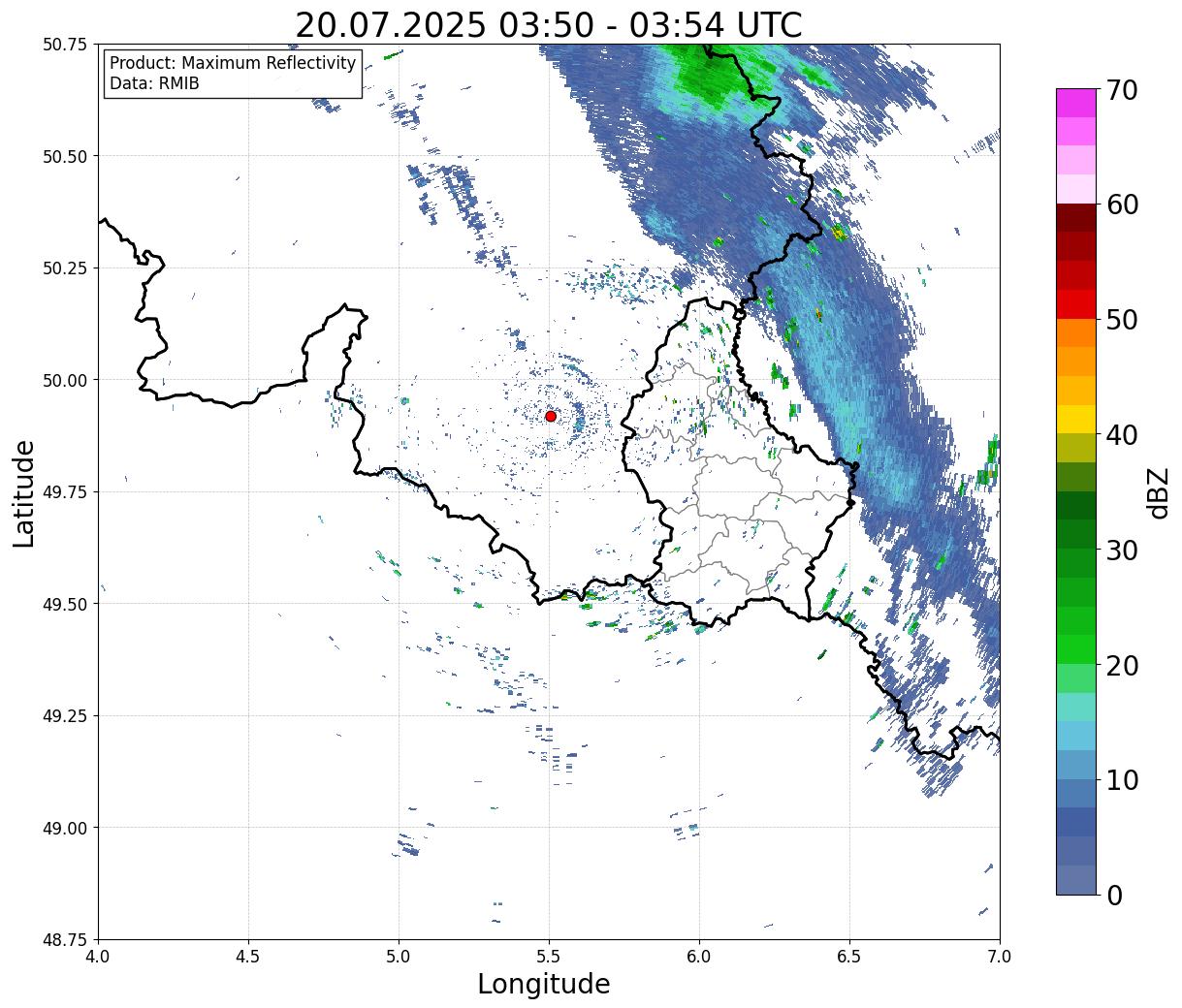This screenshot has width=1182, height=1008.
Task: Click the bright red 50 dBZ colorbar swatch
Action: point(1076,304)
